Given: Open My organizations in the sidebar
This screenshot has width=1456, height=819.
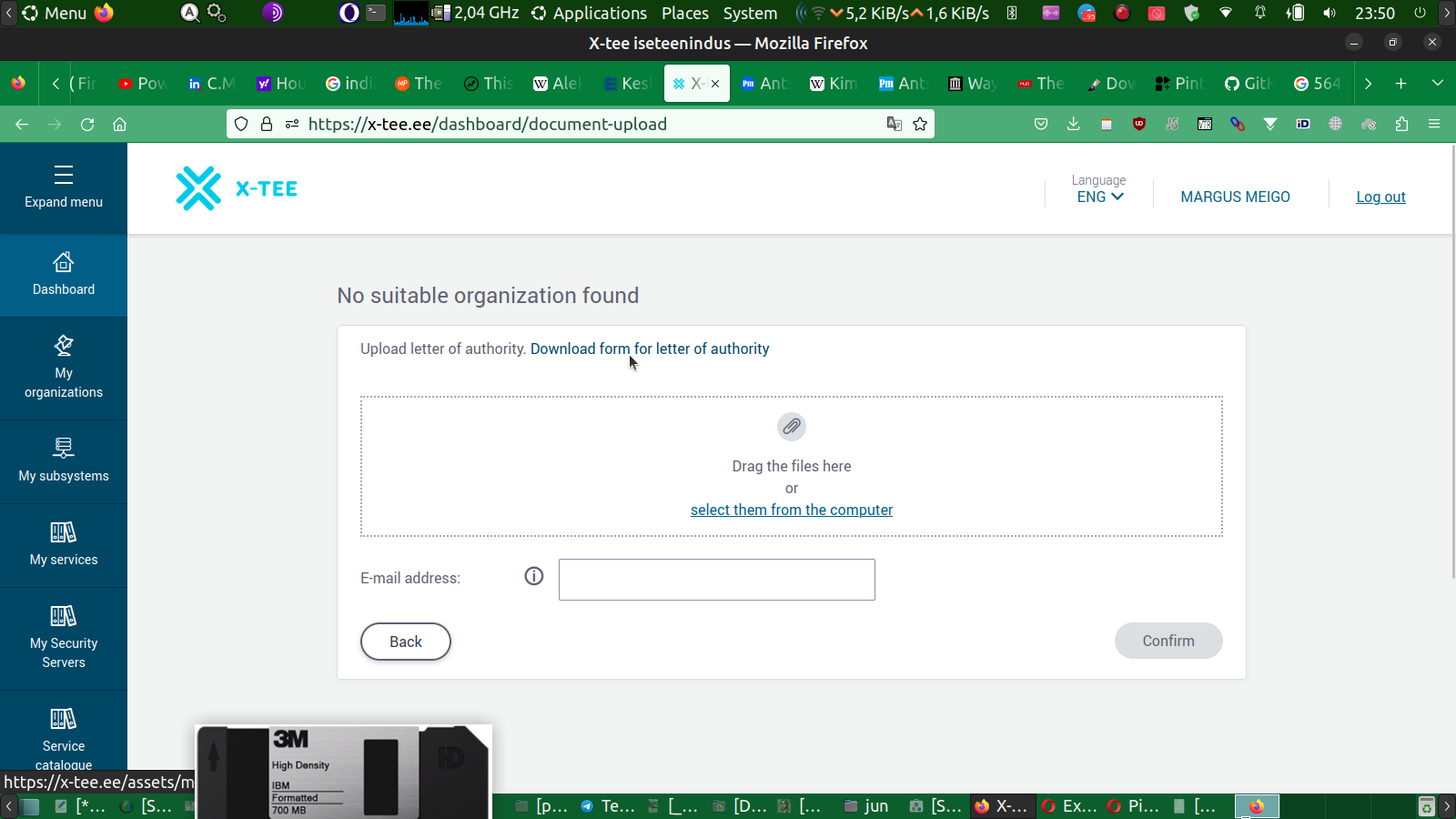Looking at the screenshot, I should 64,369.
